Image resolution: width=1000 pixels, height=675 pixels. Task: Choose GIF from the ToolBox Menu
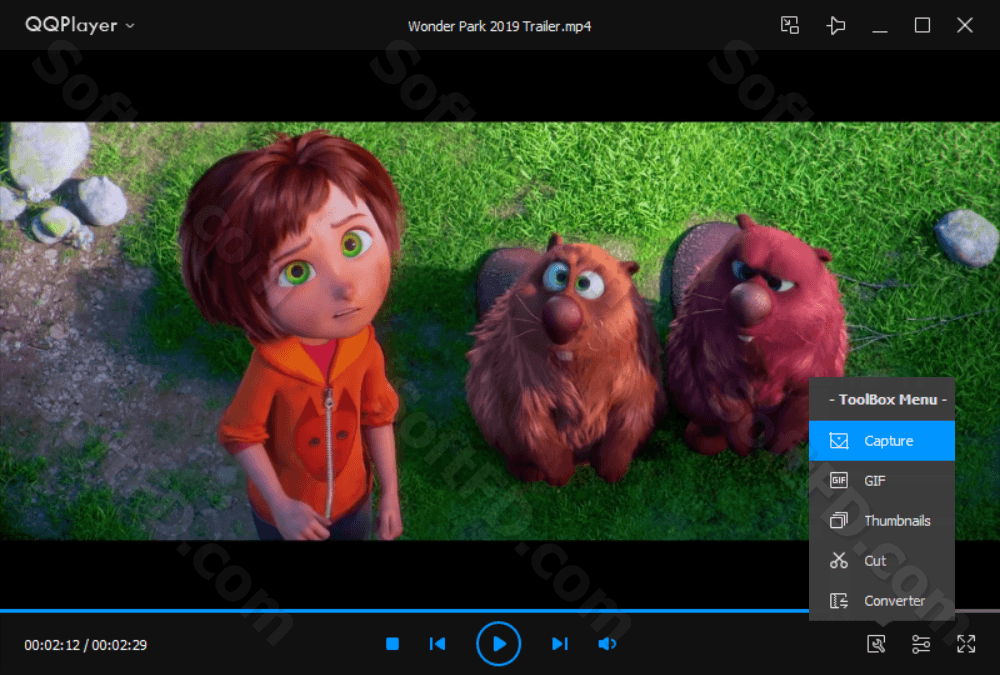tap(881, 480)
